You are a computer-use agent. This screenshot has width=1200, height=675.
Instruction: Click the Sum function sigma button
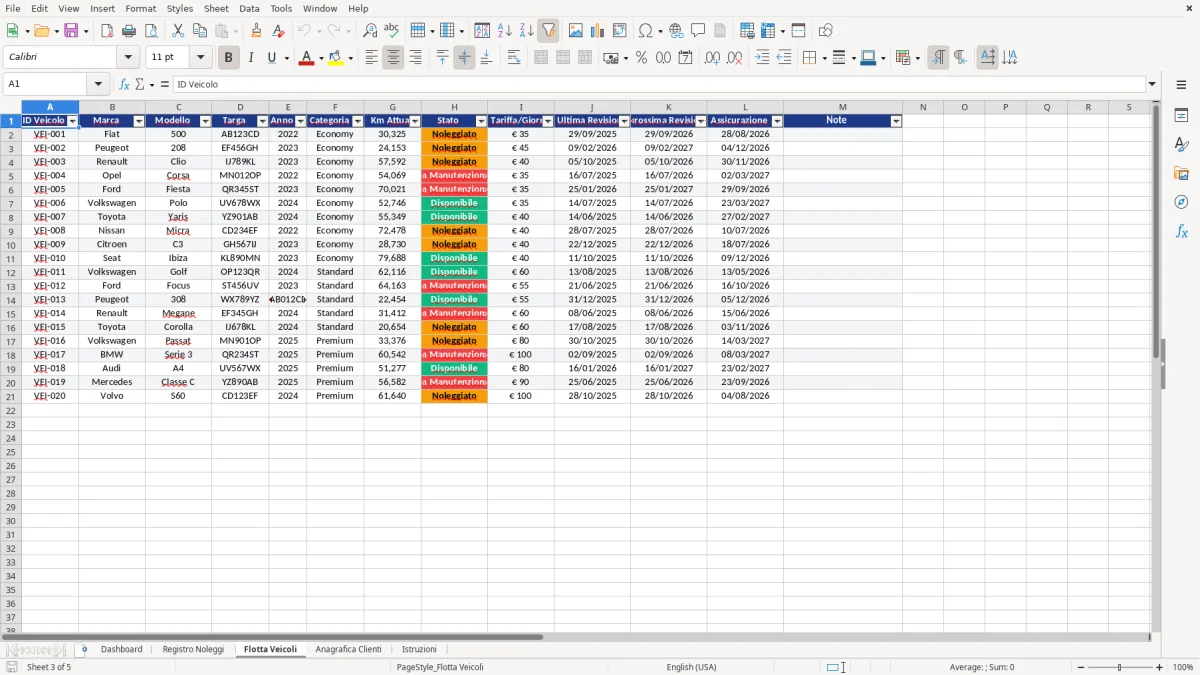click(140, 85)
